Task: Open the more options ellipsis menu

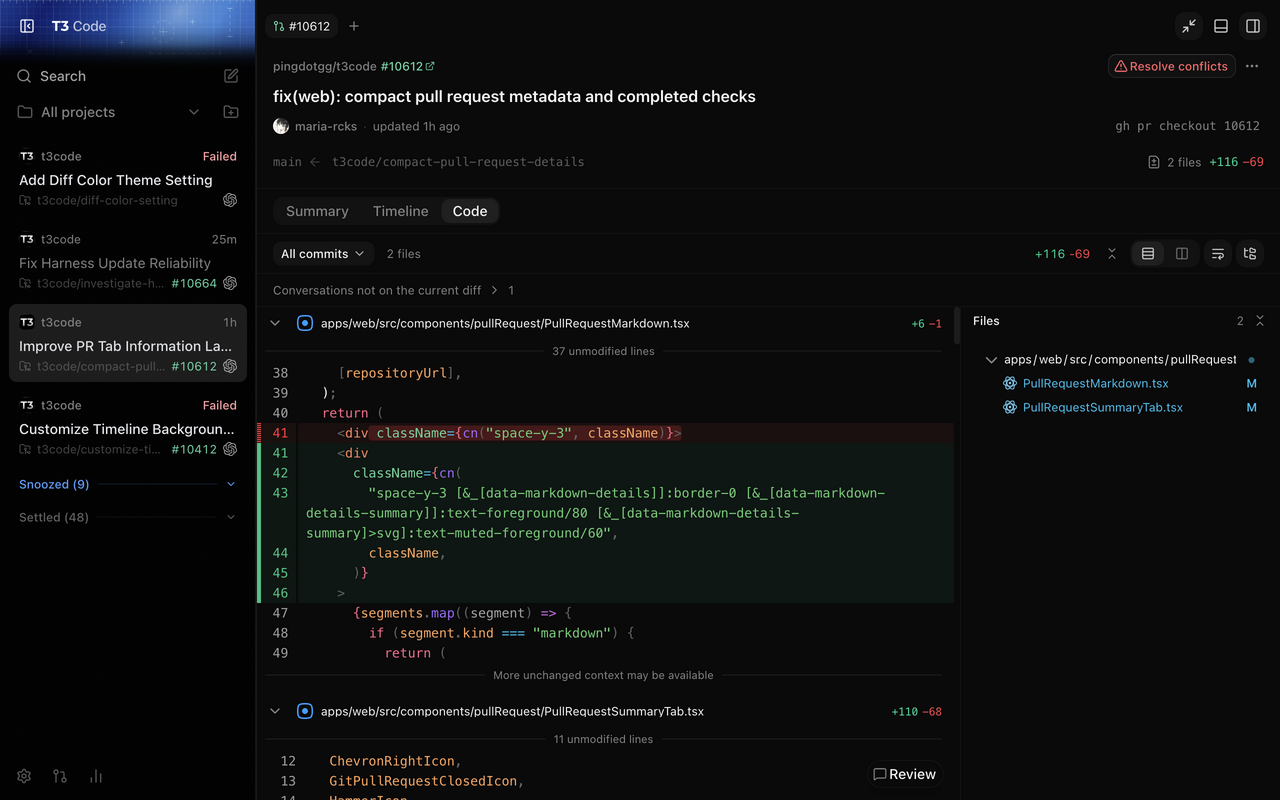Action: tap(1252, 66)
